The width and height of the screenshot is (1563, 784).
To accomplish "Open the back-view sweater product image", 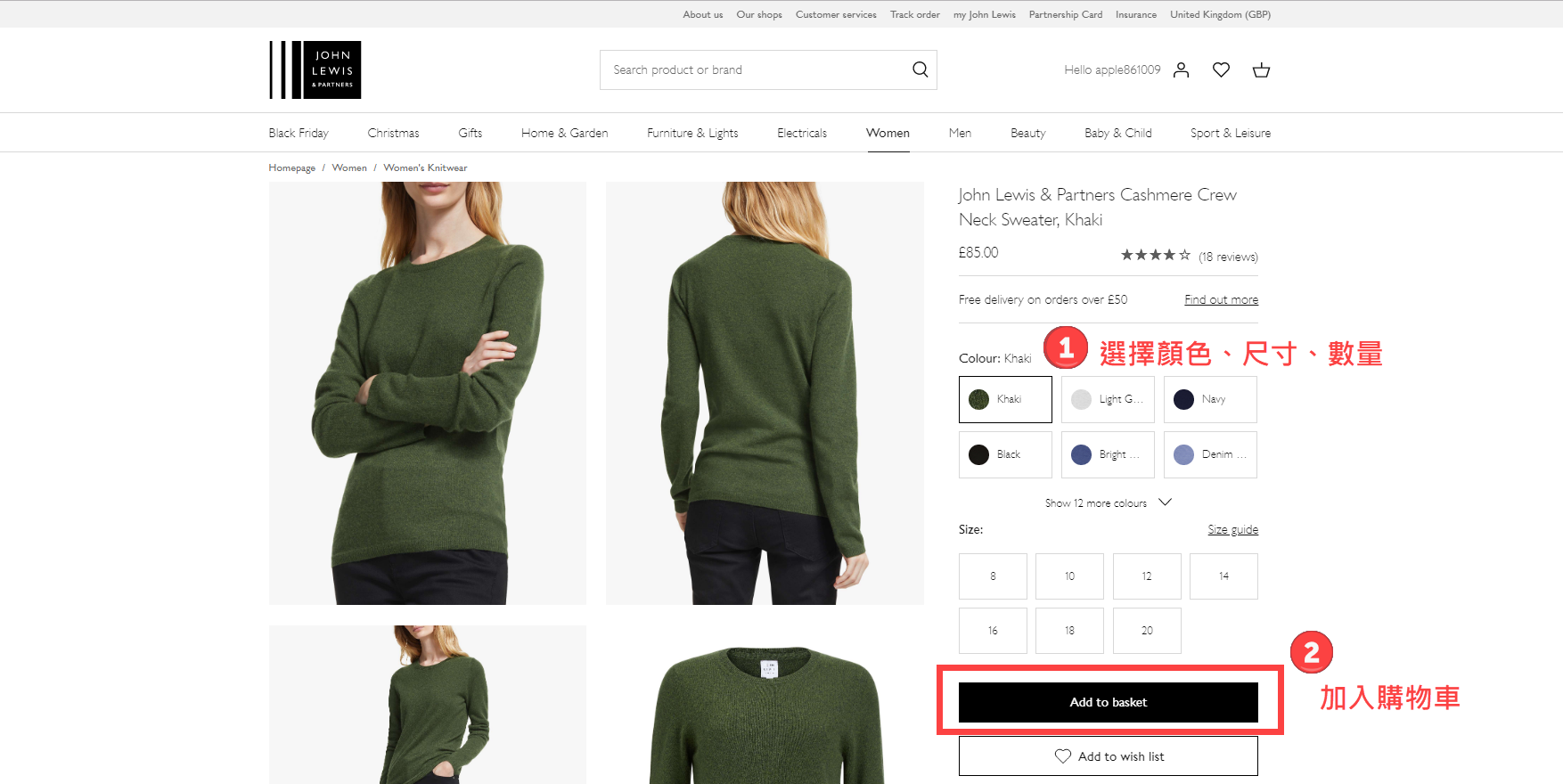I will pos(765,393).
